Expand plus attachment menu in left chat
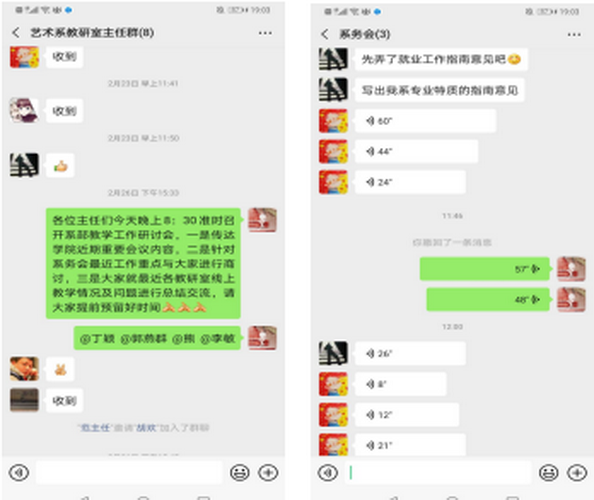Image resolution: width=594 pixels, height=500 pixels. (x=268, y=472)
